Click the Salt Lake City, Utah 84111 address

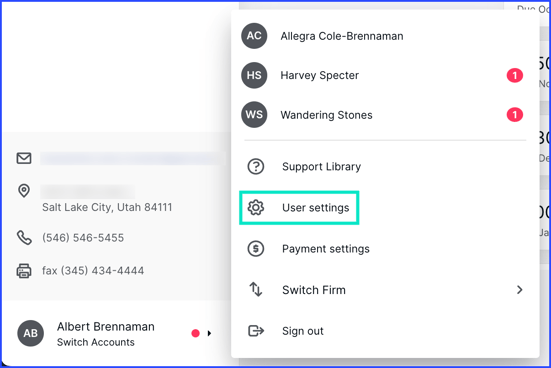coord(107,207)
